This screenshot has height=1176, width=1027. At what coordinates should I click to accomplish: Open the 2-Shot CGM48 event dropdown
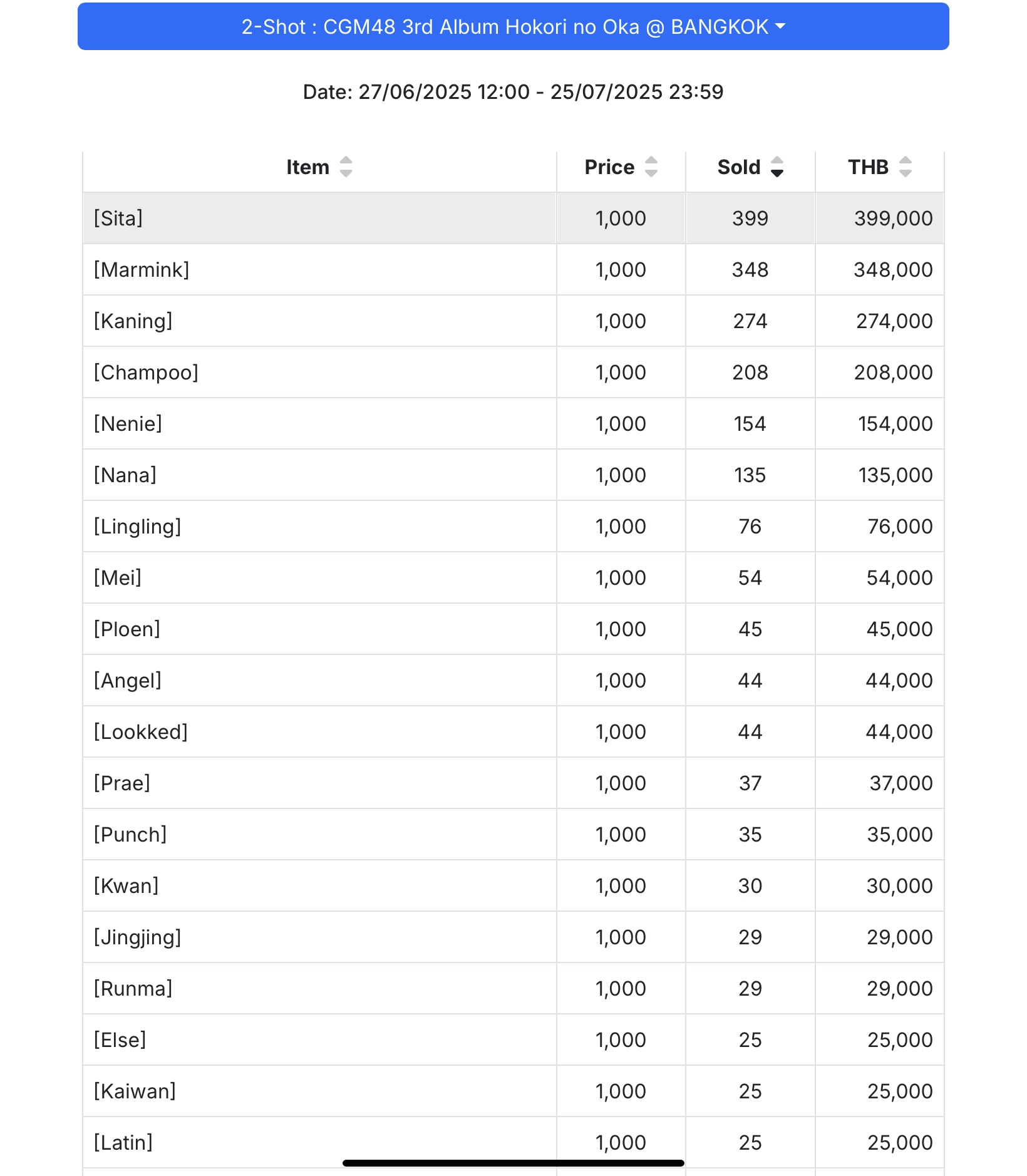(513, 26)
